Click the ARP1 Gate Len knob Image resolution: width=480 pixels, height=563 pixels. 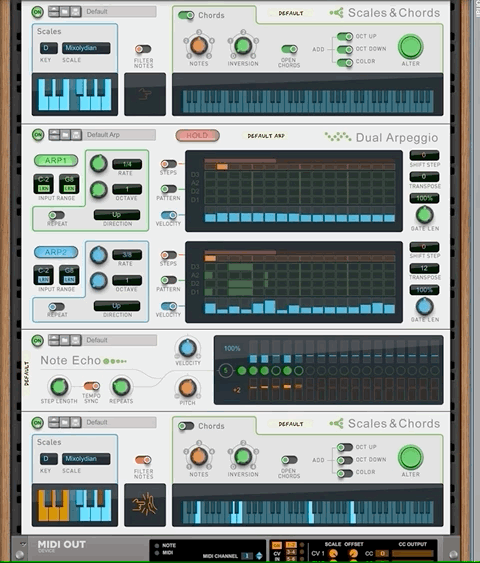click(x=424, y=215)
